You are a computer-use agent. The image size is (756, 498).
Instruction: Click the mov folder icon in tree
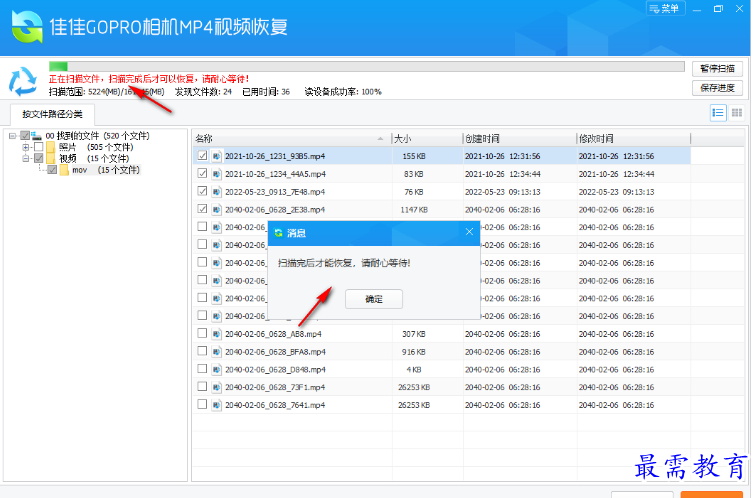click(63, 170)
